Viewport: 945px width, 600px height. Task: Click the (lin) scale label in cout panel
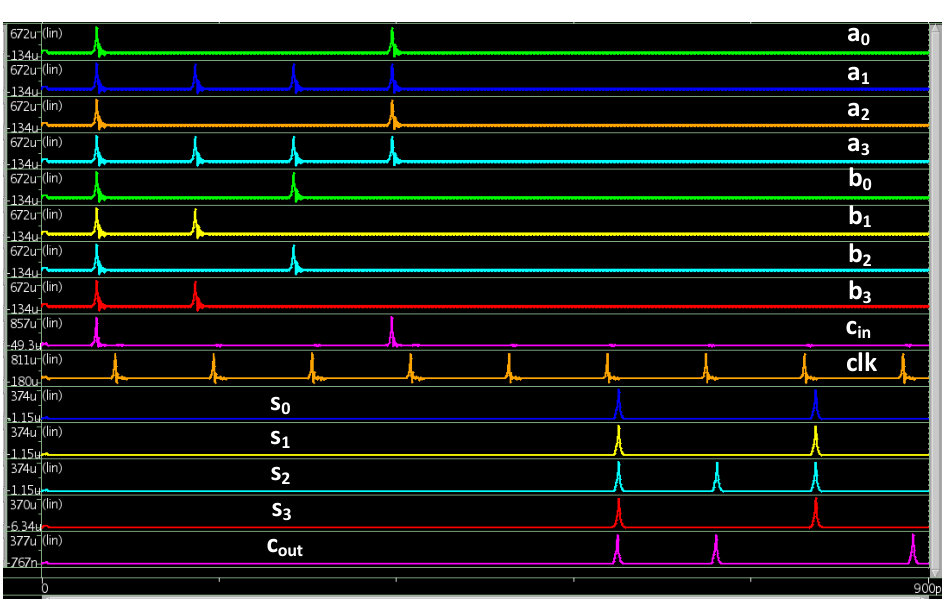click(52, 540)
